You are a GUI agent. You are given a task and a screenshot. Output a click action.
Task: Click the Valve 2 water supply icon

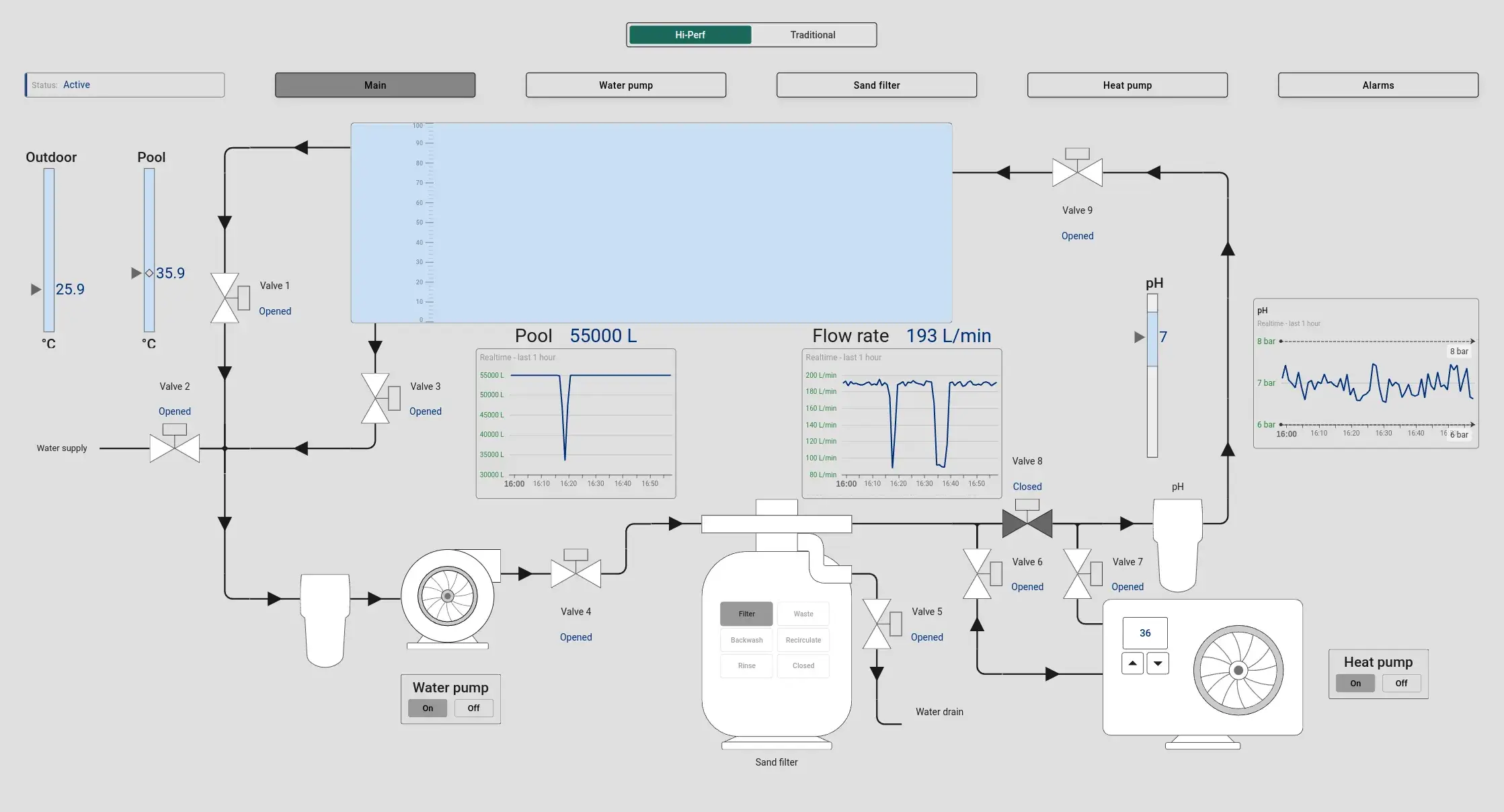(x=175, y=448)
